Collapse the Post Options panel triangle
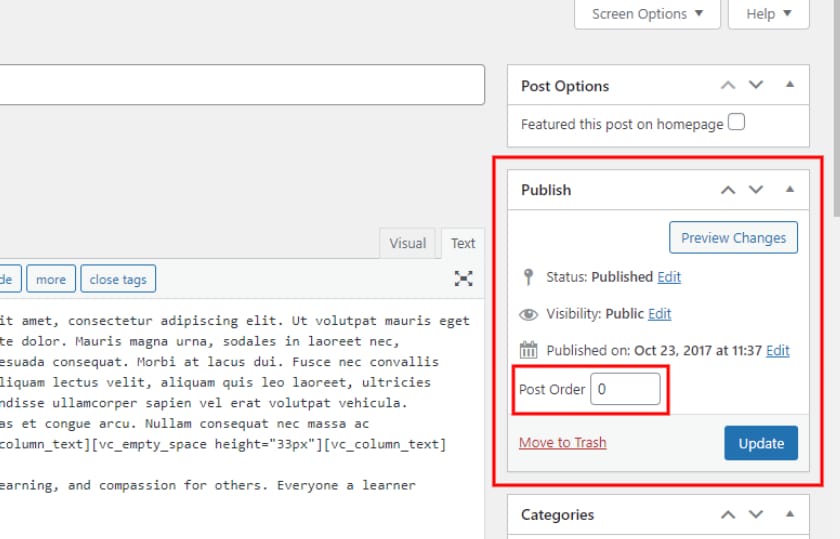Screen dimensions: 840x539 (789, 86)
